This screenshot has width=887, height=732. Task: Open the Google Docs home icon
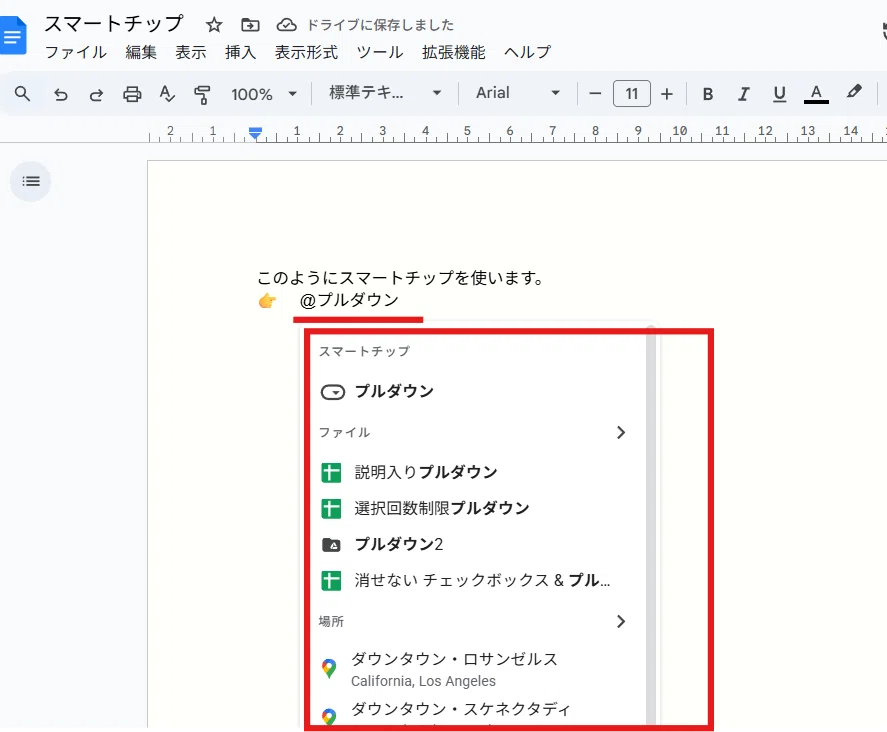[13, 36]
